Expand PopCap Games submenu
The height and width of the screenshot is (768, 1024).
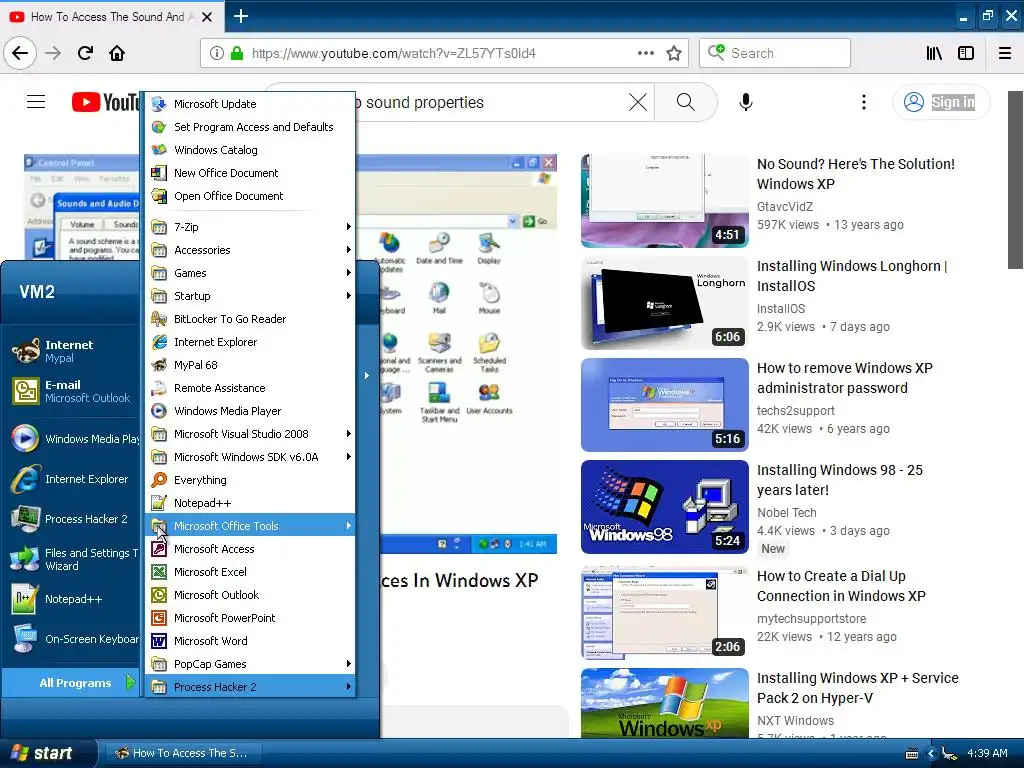tap(250, 664)
